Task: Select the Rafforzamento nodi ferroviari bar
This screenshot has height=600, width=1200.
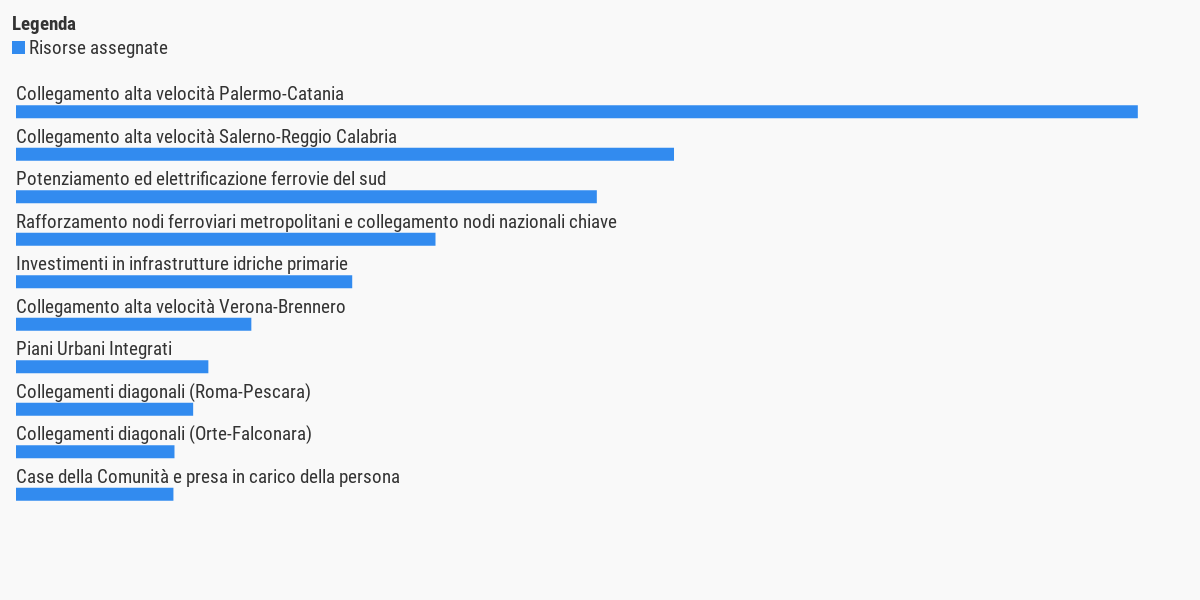Action: (226, 239)
